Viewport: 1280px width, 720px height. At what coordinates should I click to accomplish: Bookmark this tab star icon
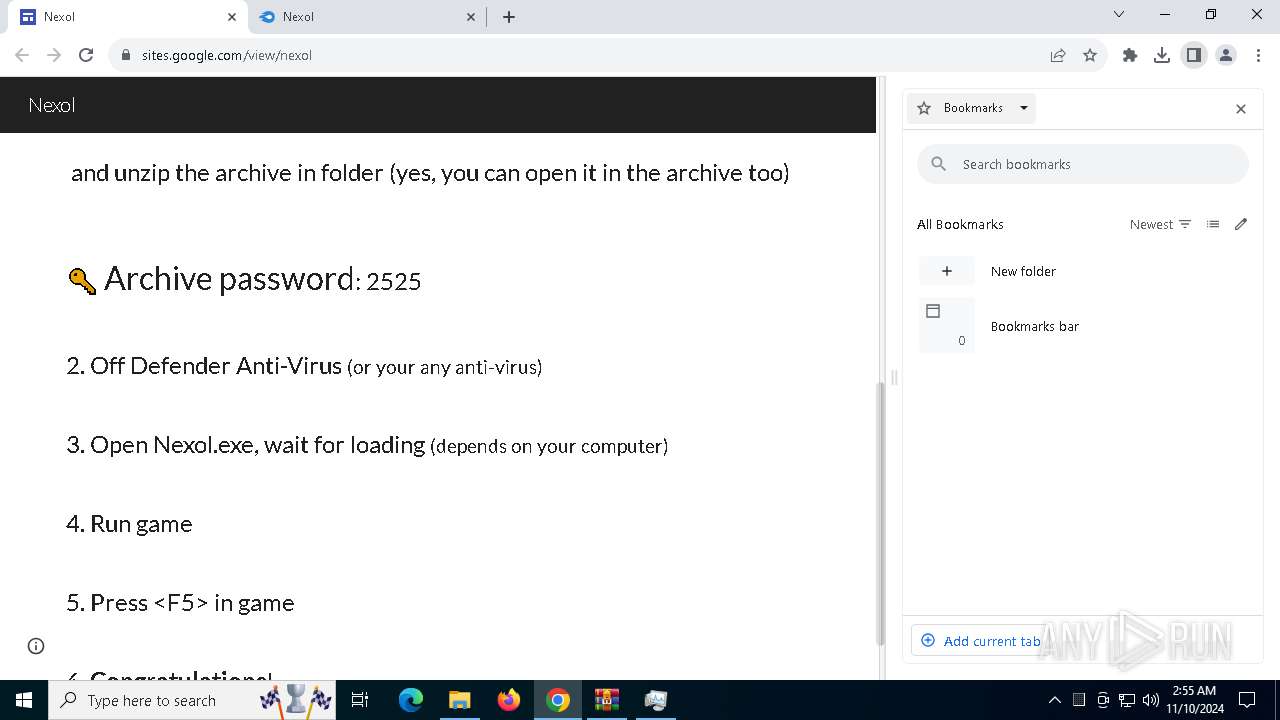(x=1090, y=55)
